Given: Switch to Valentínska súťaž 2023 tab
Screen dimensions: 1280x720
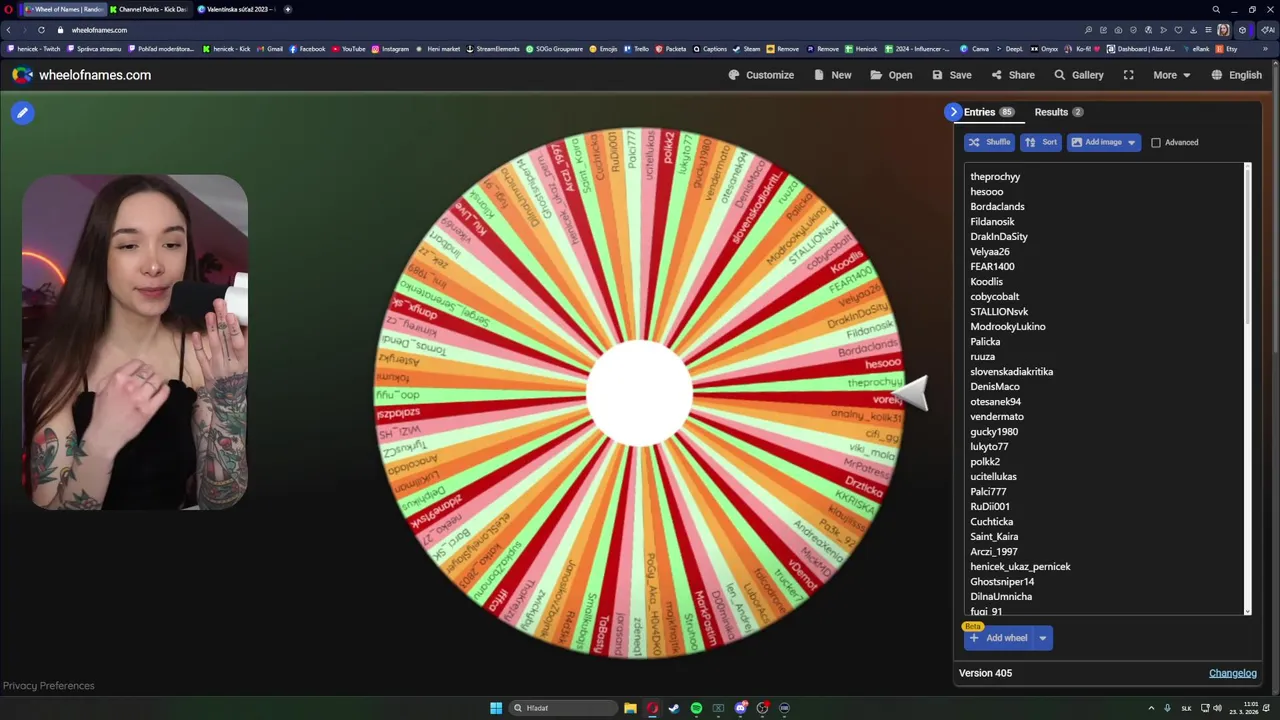Looking at the screenshot, I should (237, 9).
